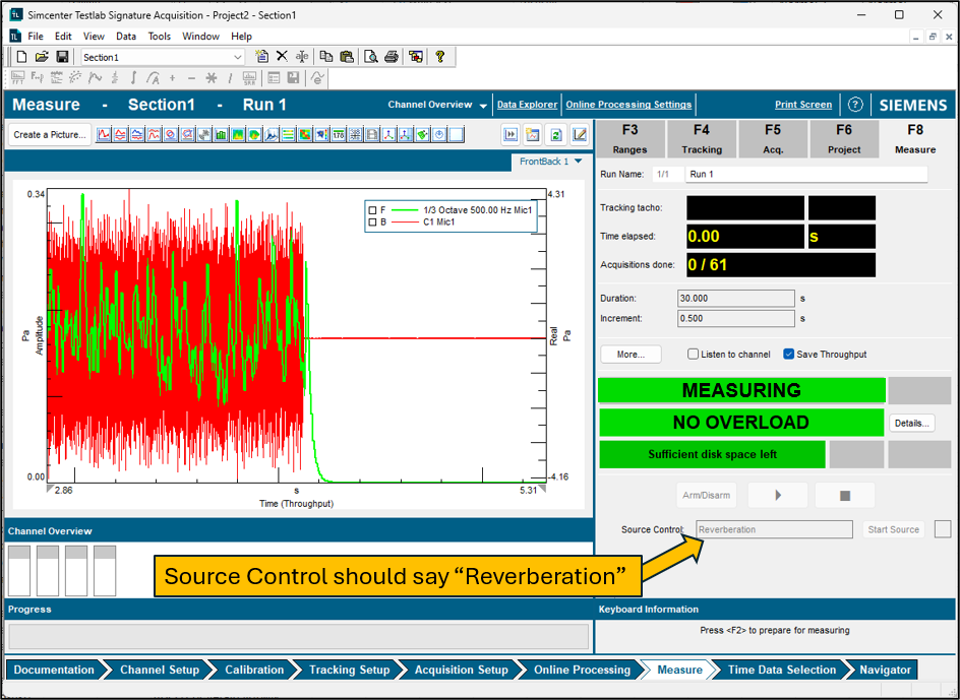Image resolution: width=960 pixels, height=700 pixels.
Task: Open the Data Explorer link
Action: 527,105
